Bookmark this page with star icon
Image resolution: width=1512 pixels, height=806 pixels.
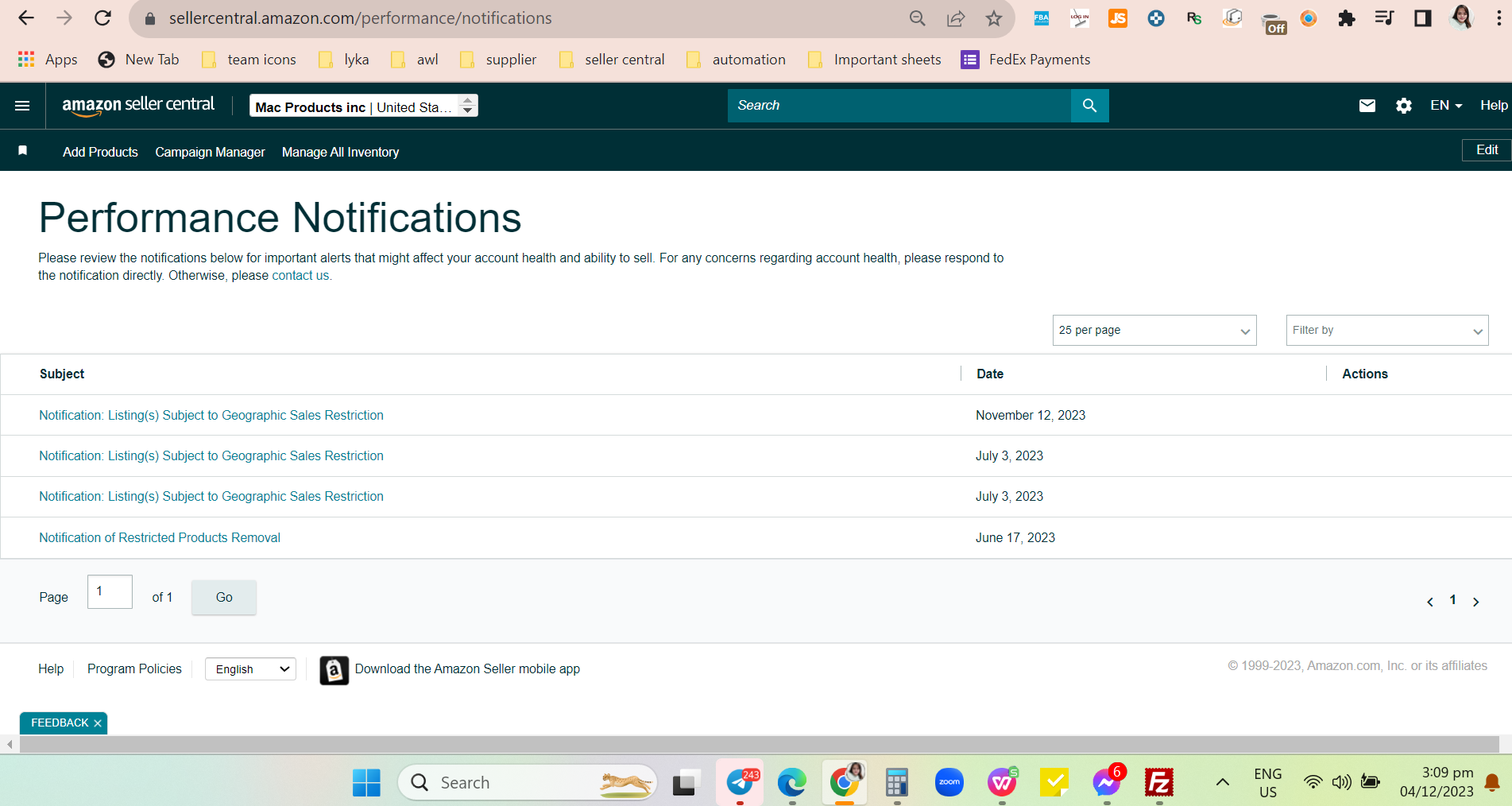[x=993, y=18]
